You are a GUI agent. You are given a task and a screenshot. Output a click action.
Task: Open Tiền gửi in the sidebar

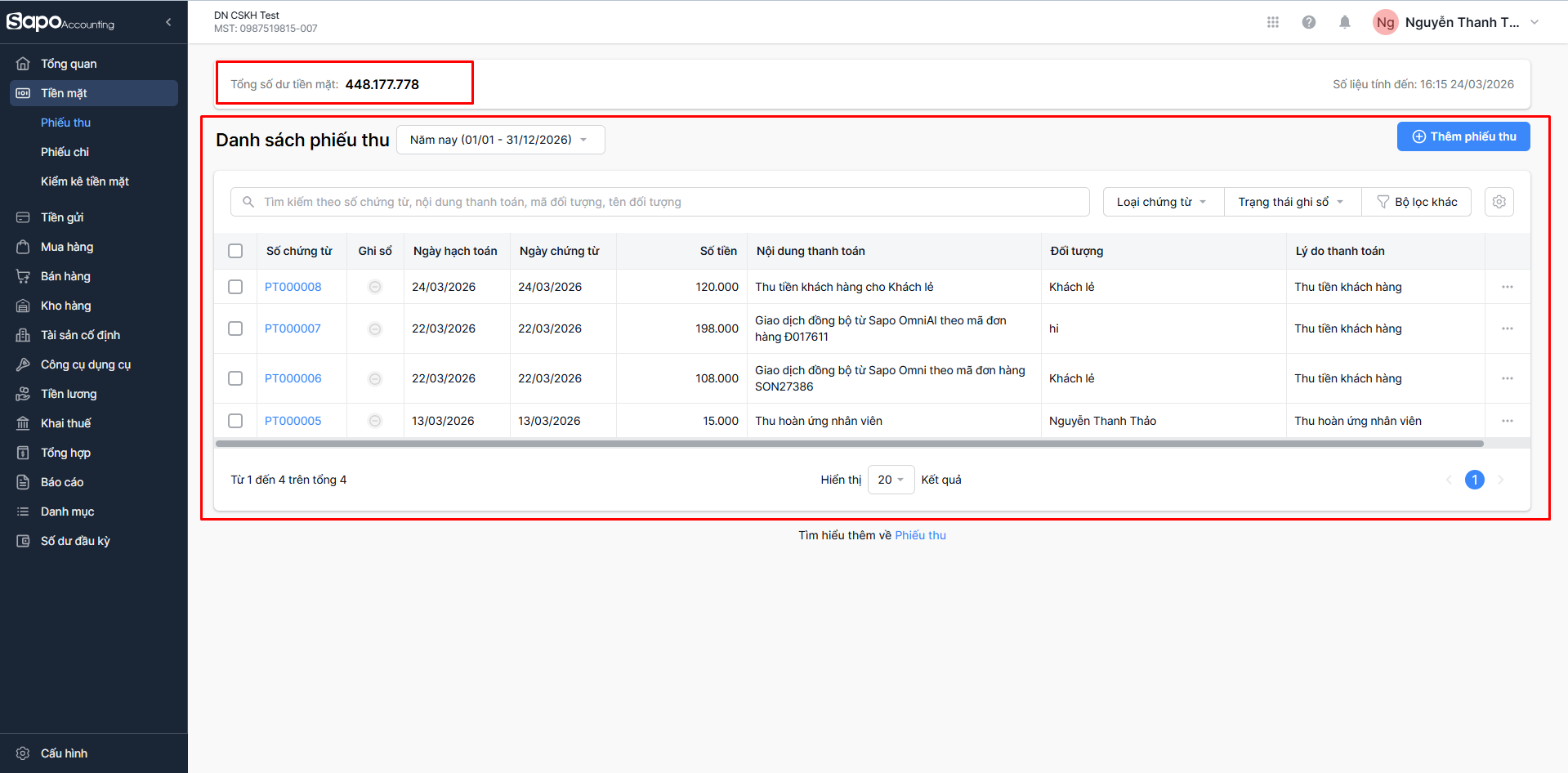(x=93, y=217)
